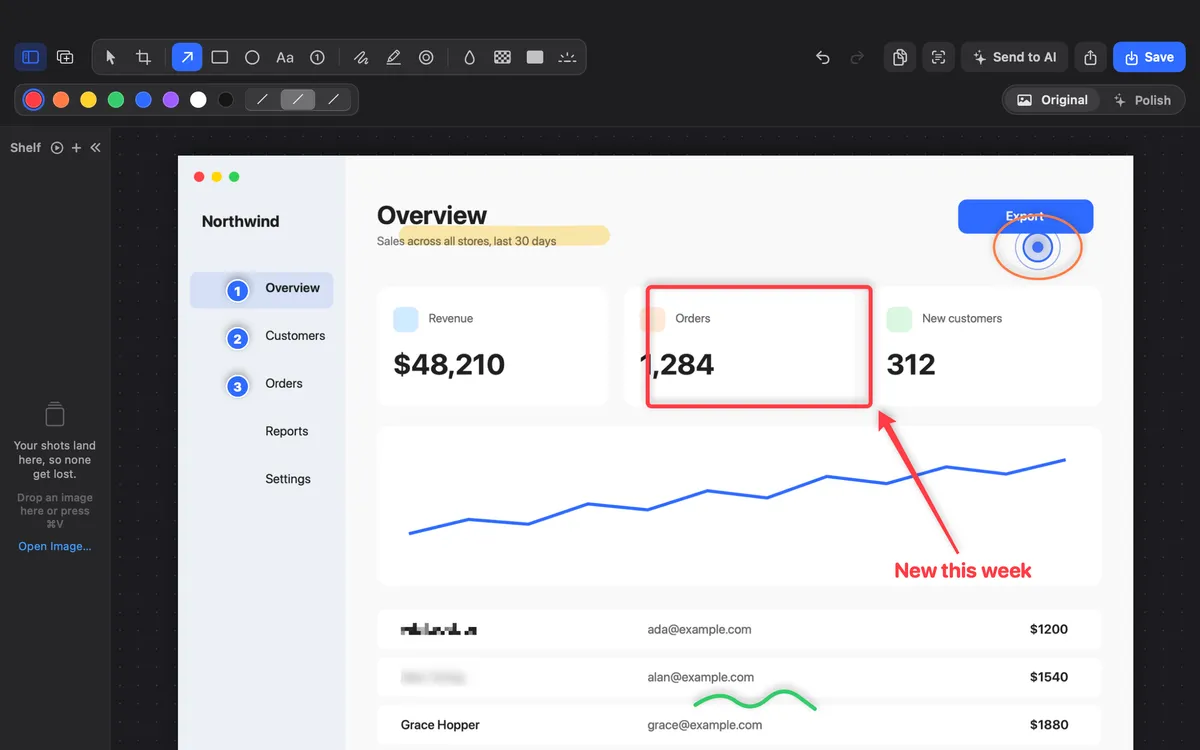Select the Aa Text tool

(x=285, y=57)
